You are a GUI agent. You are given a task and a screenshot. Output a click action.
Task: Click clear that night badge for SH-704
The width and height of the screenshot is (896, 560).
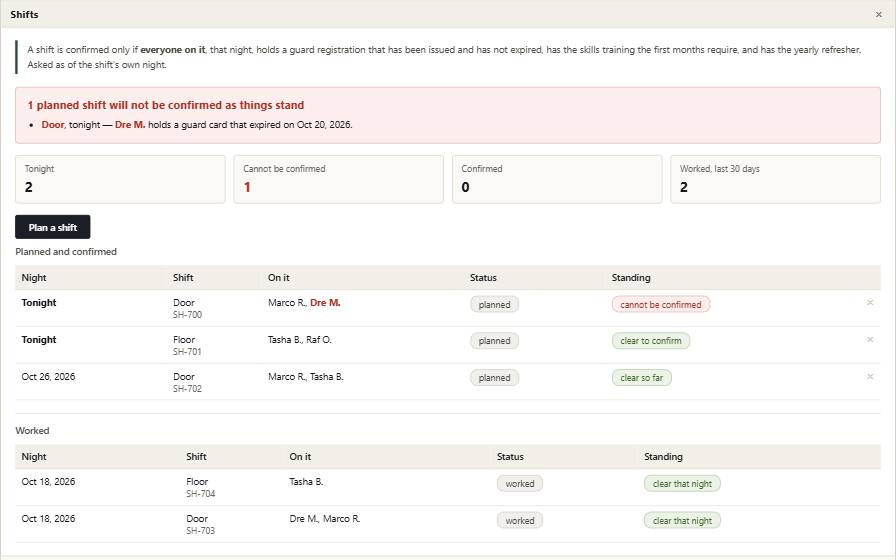pos(682,484)
